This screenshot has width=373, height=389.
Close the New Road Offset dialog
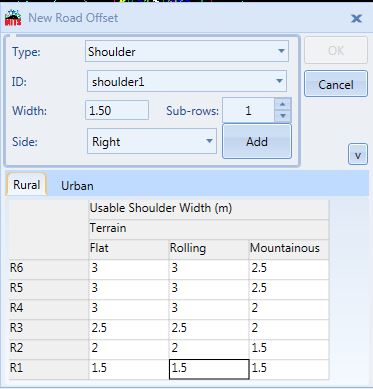[356, 18]
